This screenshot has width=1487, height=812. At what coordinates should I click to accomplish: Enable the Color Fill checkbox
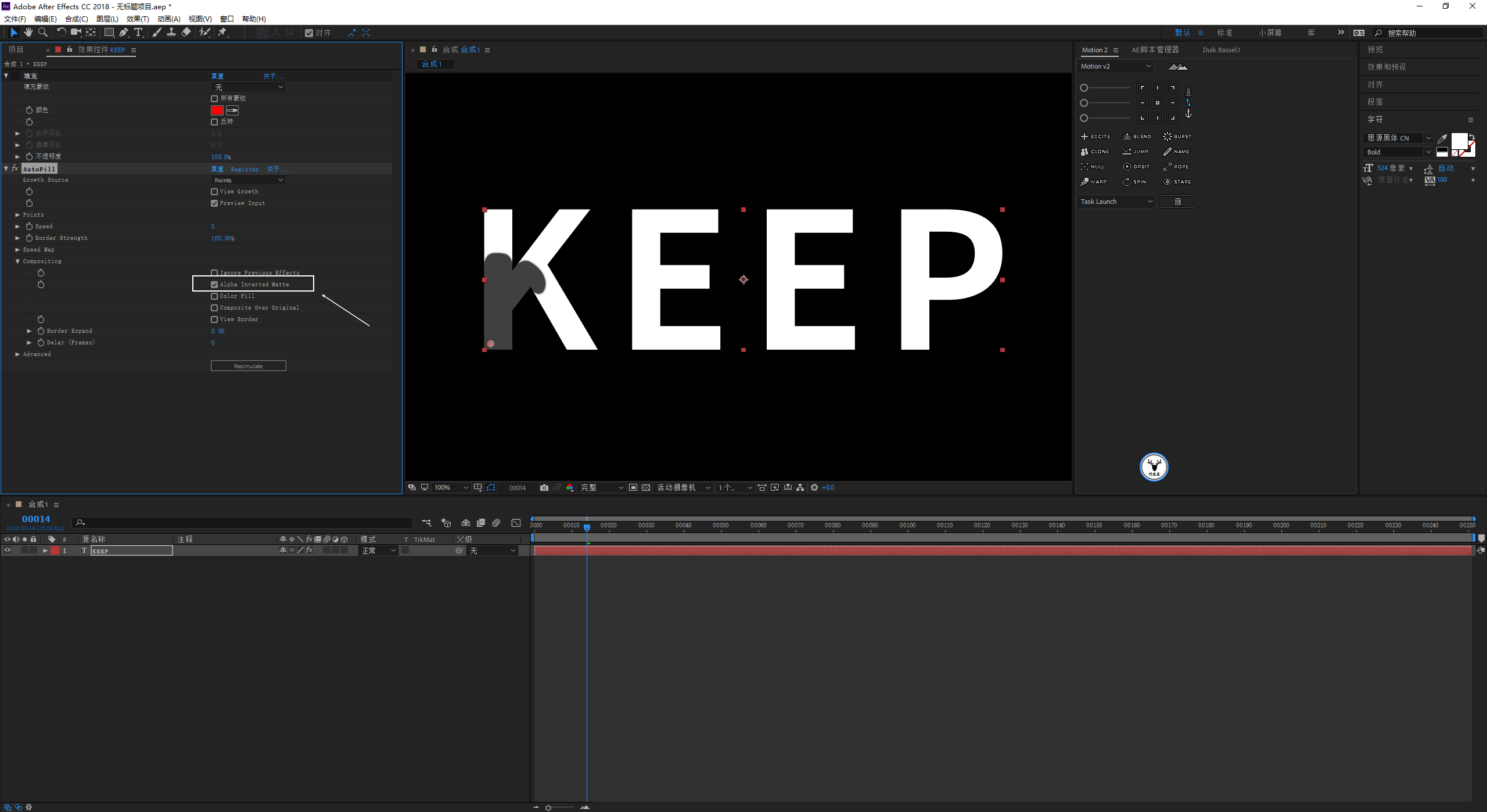pos(214,296)
